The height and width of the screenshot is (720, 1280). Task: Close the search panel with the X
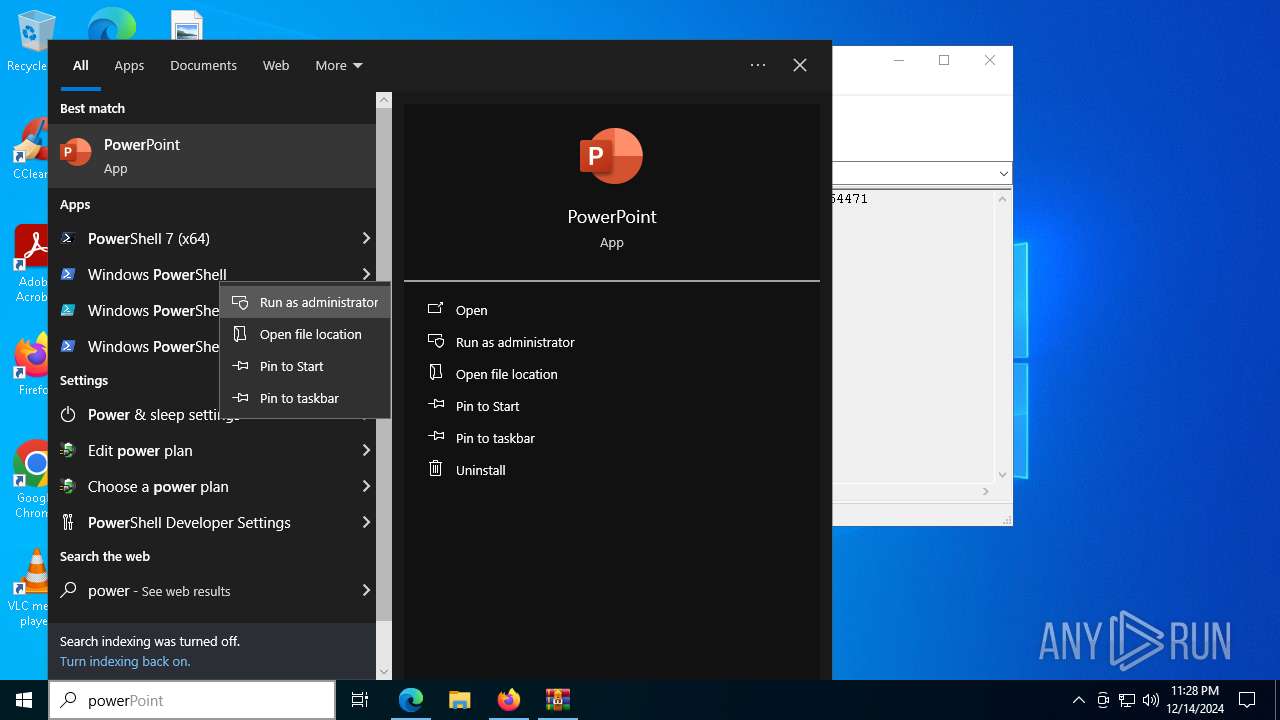point(800,65)
